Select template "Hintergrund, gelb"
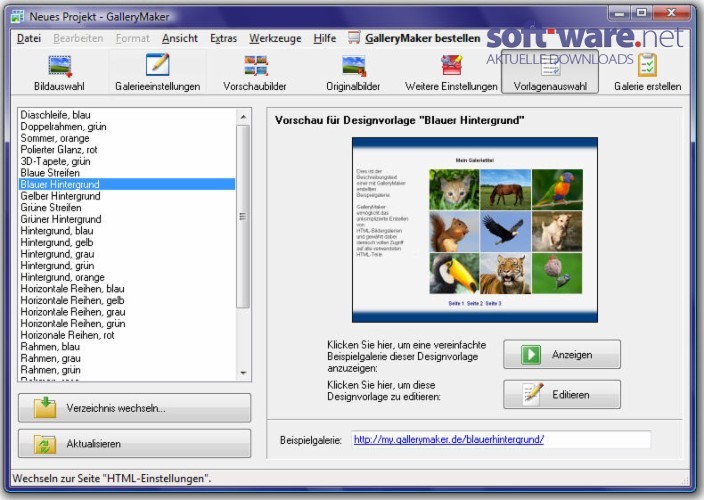704x500 pixels. [x=127, y=242]
